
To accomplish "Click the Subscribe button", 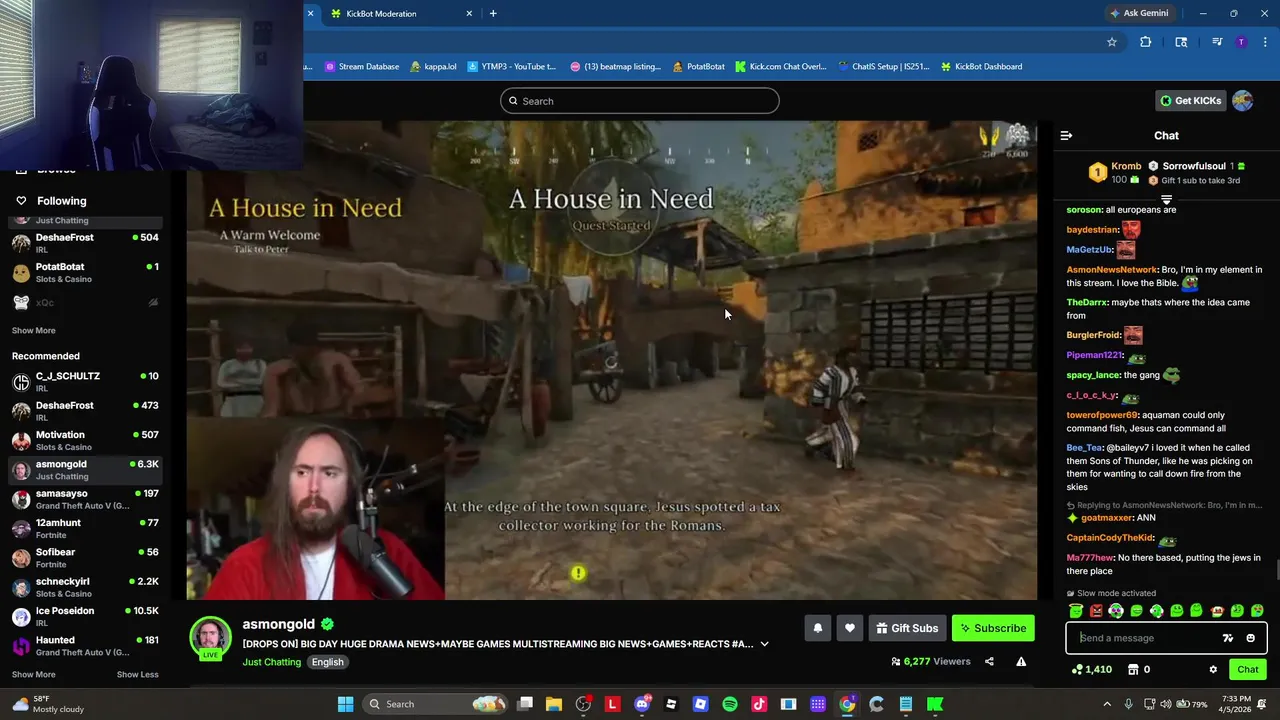I will click(993, 628).
